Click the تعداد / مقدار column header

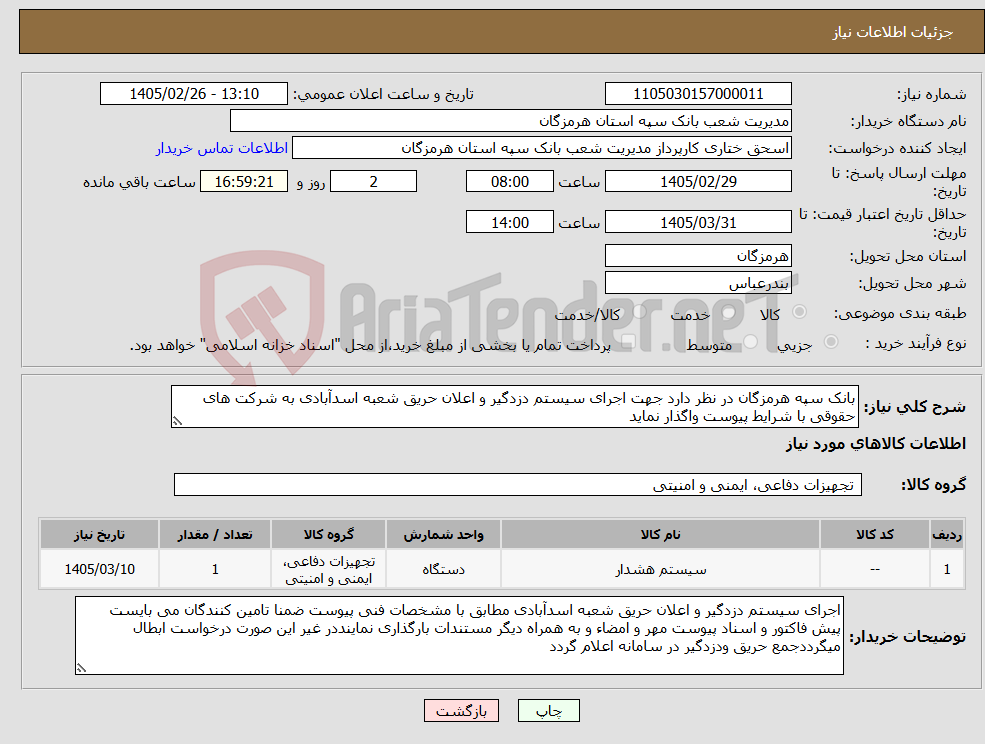[215, 535]
